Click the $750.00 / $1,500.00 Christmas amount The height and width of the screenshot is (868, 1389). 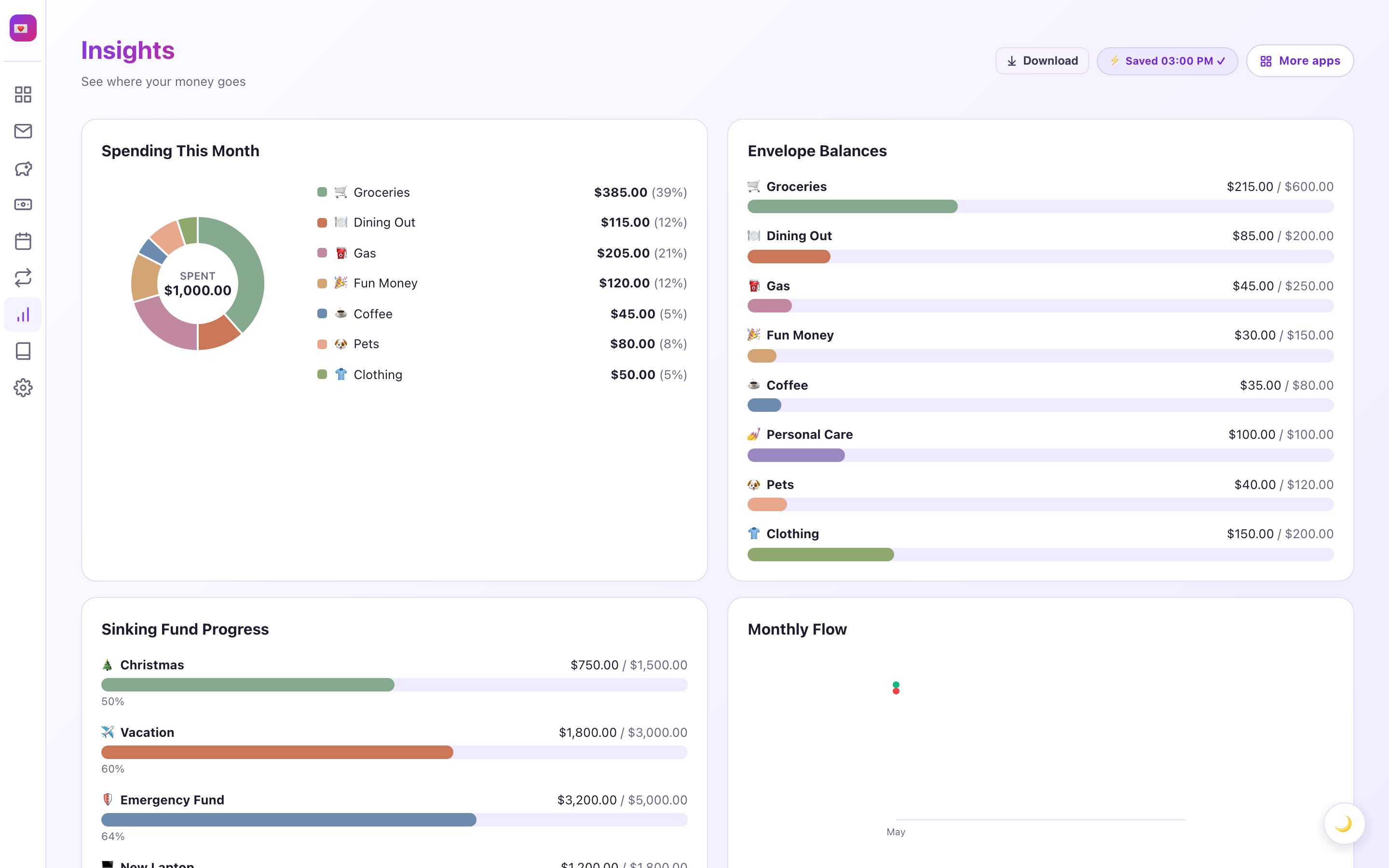click(x=628, y=665)
